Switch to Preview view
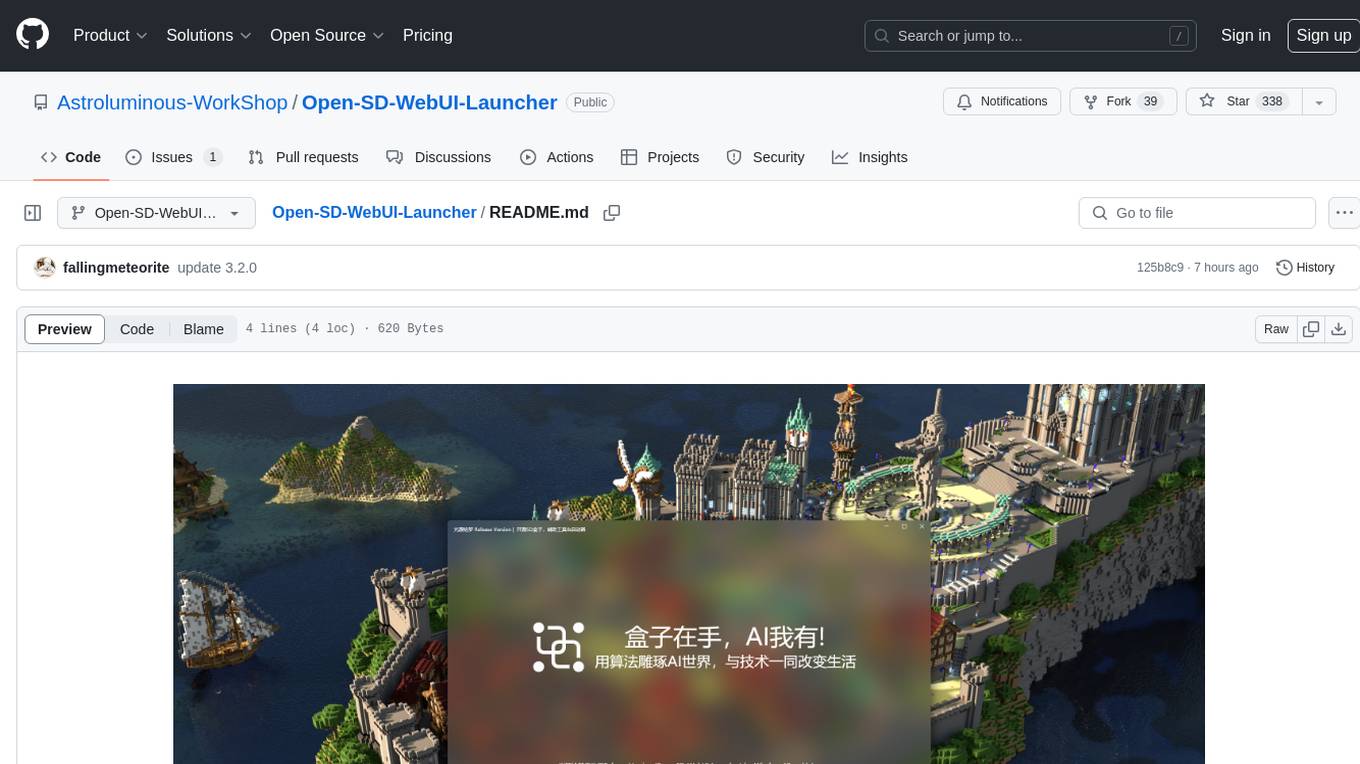 point(65,329)
